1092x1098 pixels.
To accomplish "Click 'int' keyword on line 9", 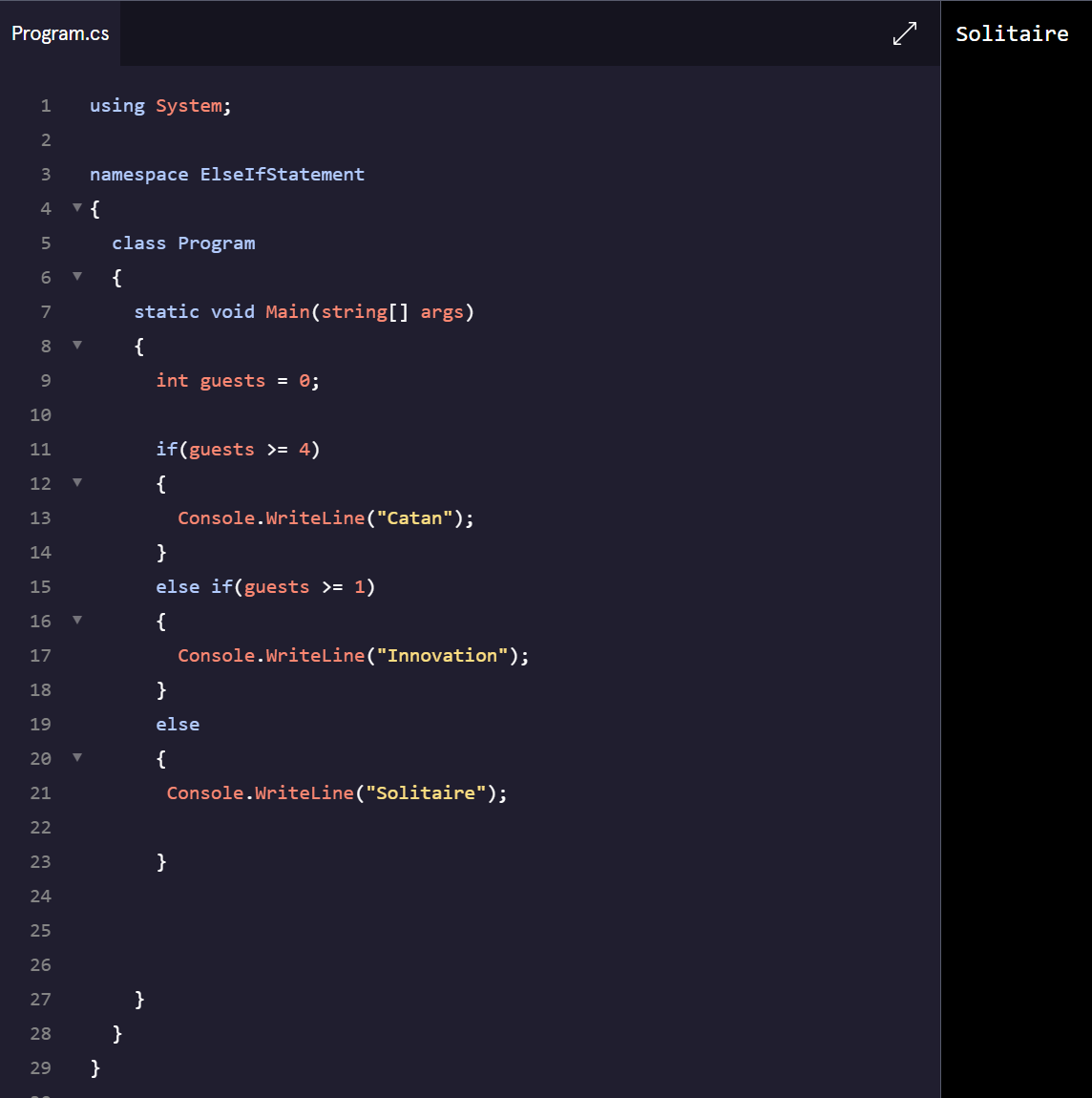I will pyautogui.click(x=172, y=380).
